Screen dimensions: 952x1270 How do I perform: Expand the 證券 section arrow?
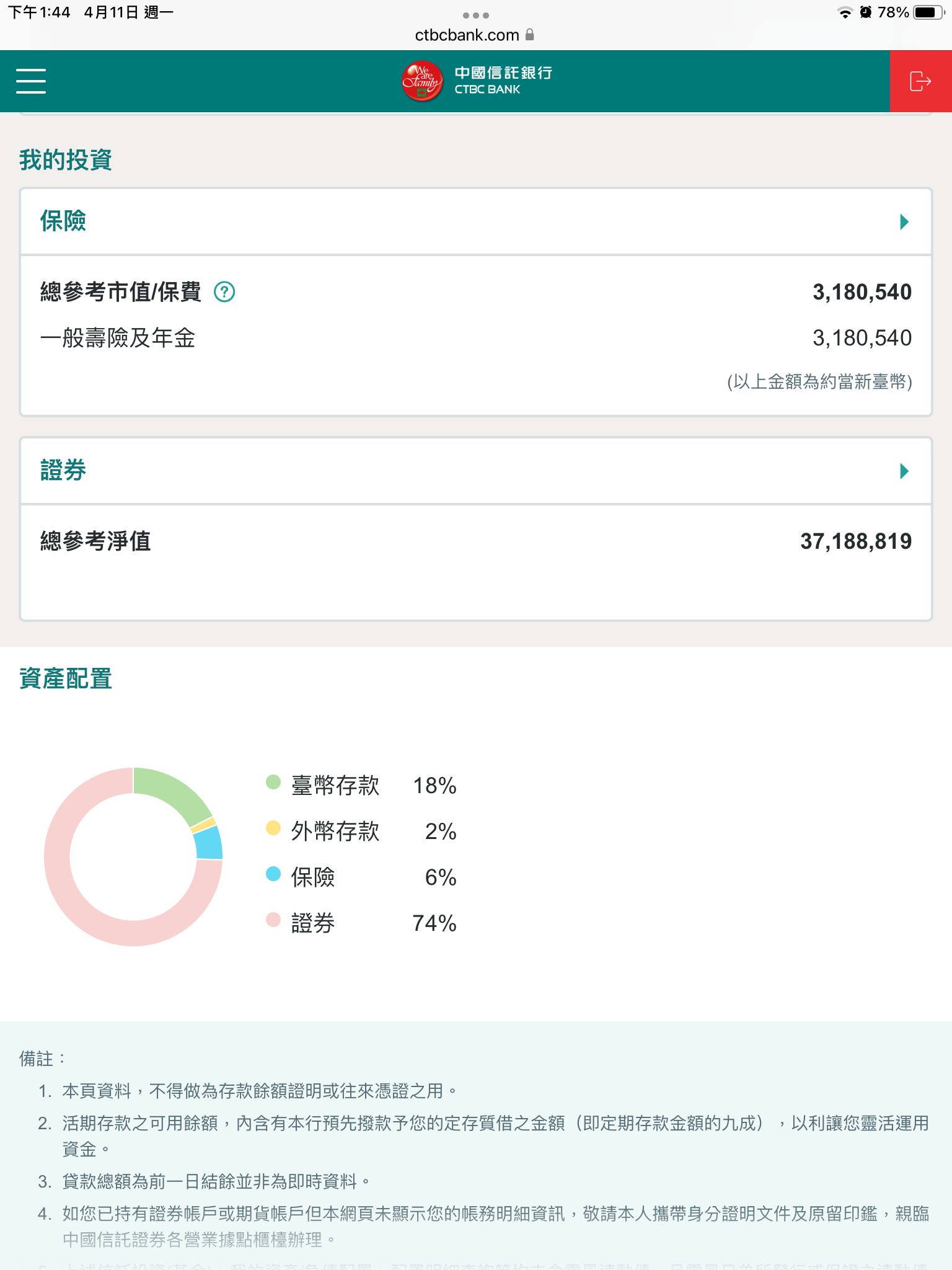coord(904,471)
